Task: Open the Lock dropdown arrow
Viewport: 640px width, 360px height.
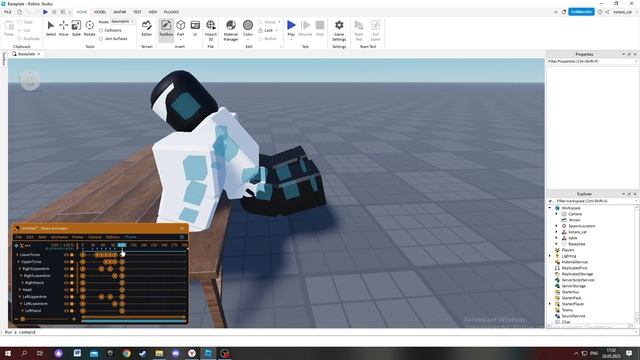Action: tap(277, 30)
